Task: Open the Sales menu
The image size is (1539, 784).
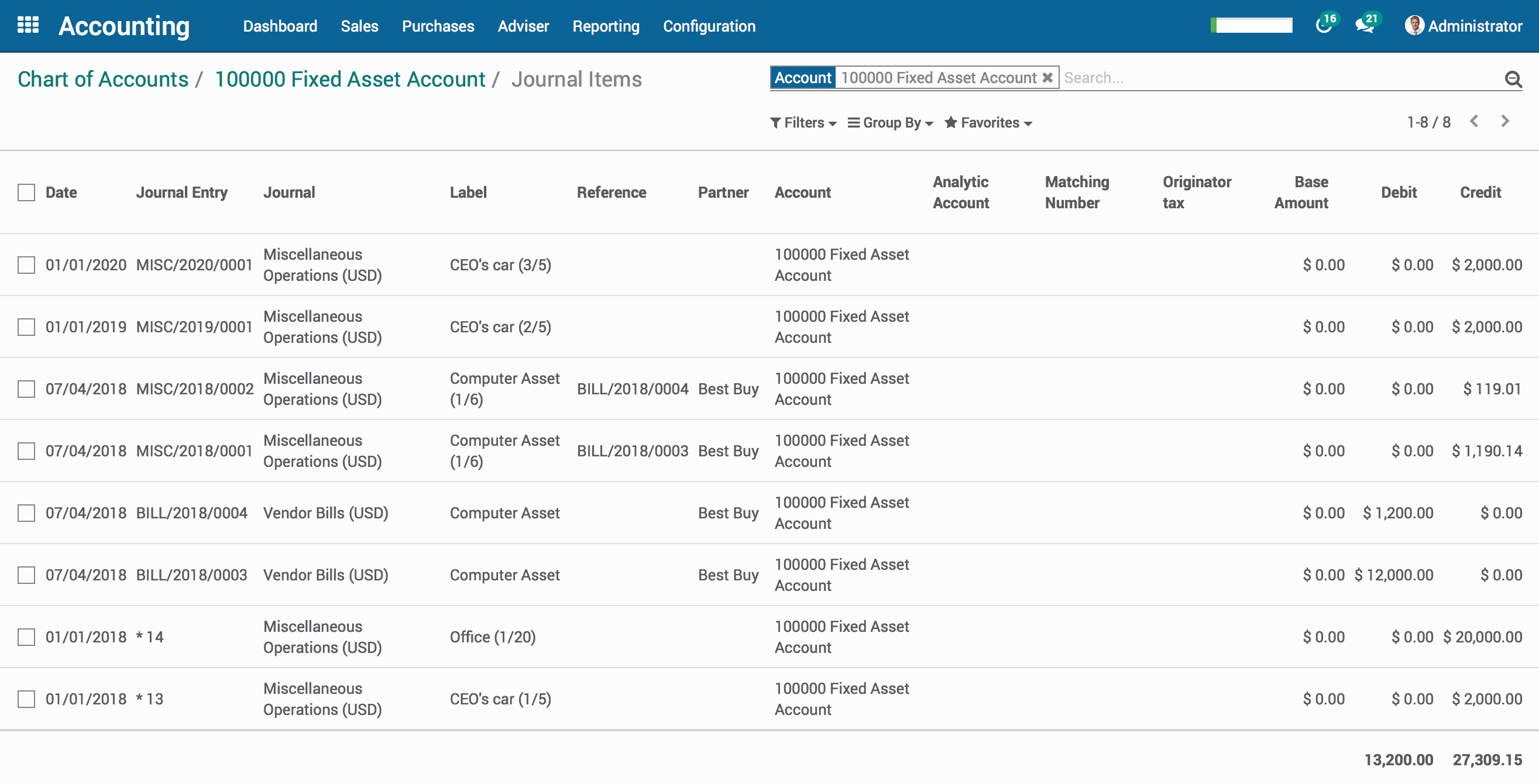Action: click(360, 26)
